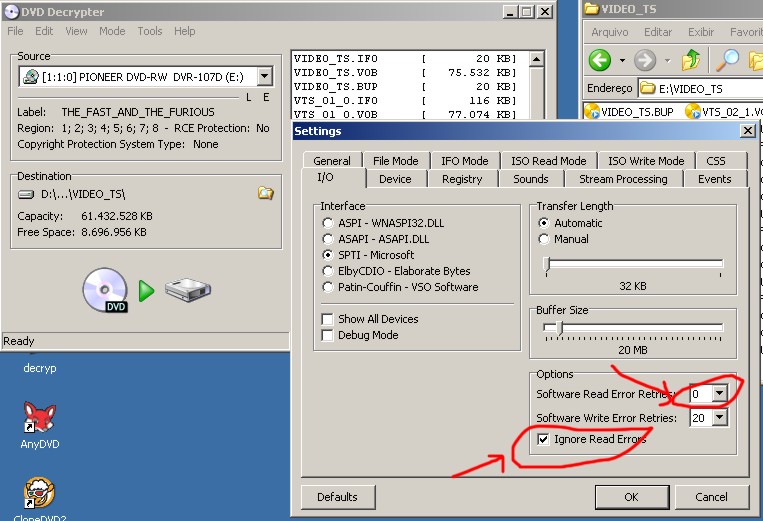Click Forward arrow in VIDEO_TS explorer window
This screenshot has height=521, width=763.
click(645, 61)
